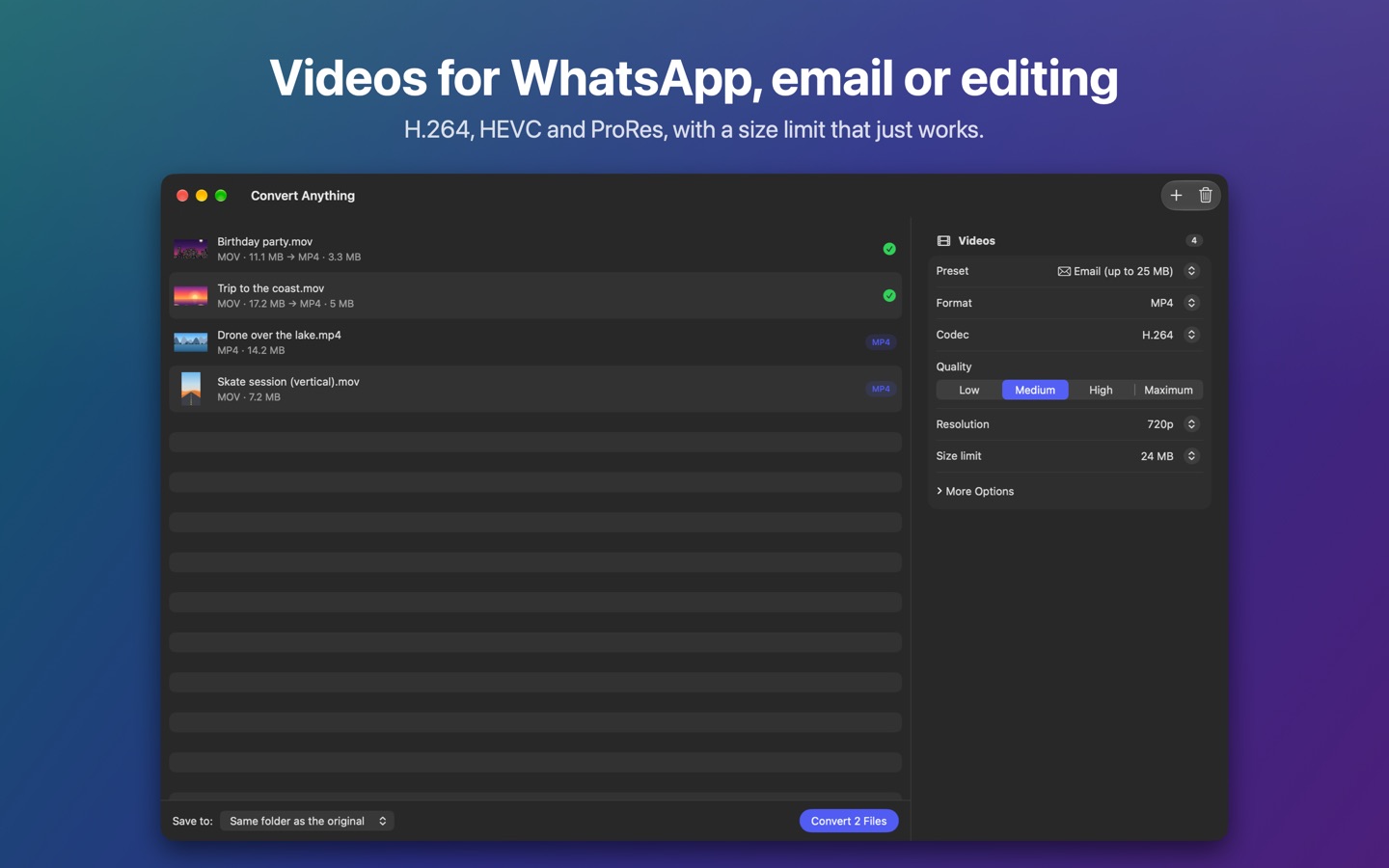
Task: Click the green checkmark for Birthday party.mov
Action: click(x=889, y=249)
